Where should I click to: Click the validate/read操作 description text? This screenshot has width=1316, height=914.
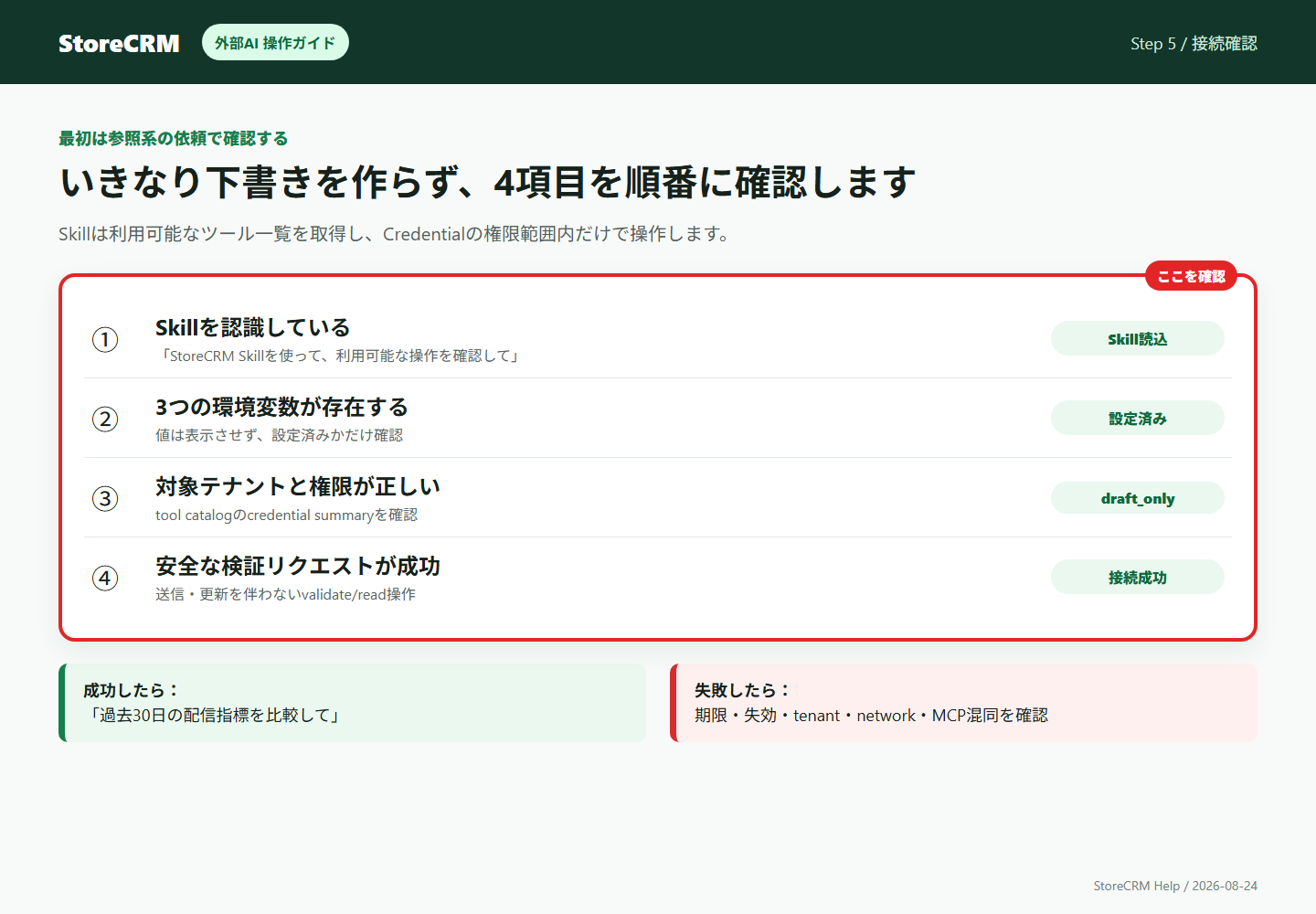click(285, 594)
